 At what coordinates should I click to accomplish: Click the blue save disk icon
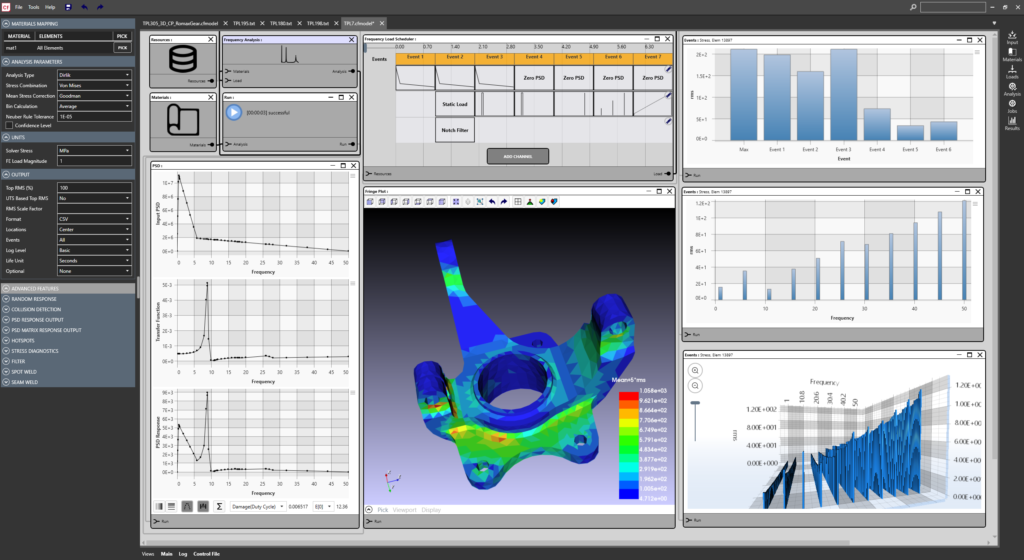pyautogui.click(x=69, y=7)
